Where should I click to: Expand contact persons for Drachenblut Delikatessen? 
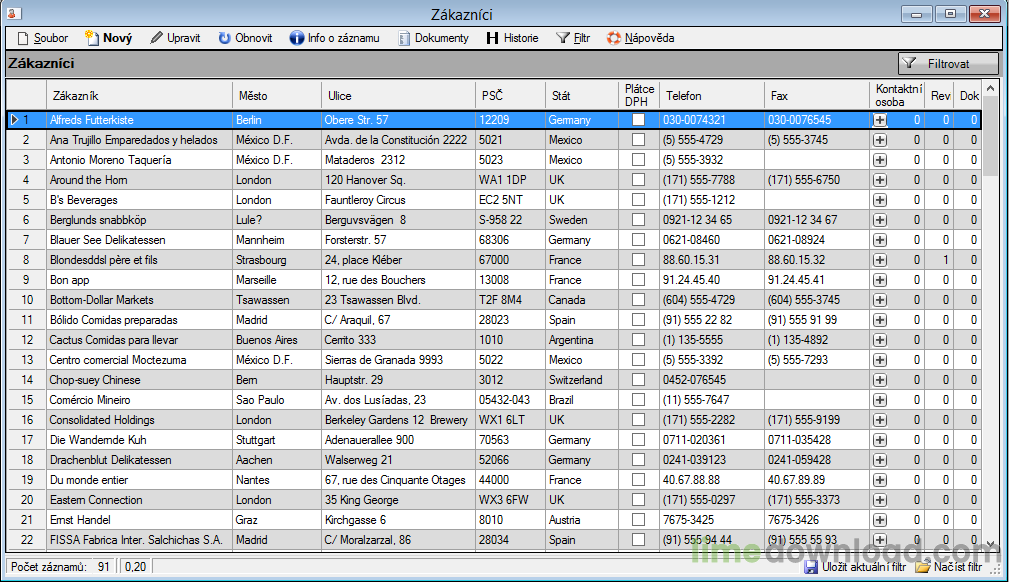(880, 460)
